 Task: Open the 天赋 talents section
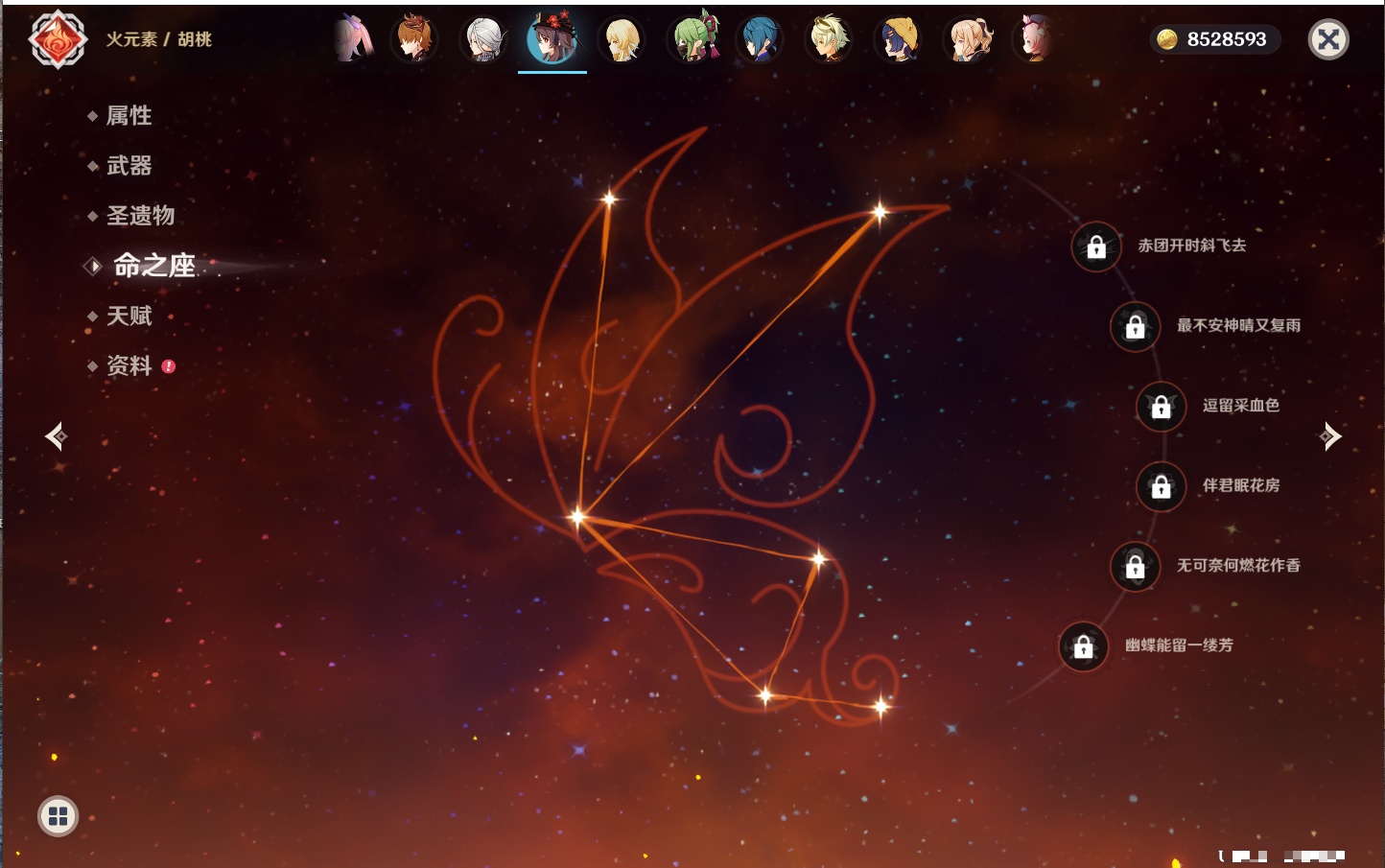coord(129,316)
